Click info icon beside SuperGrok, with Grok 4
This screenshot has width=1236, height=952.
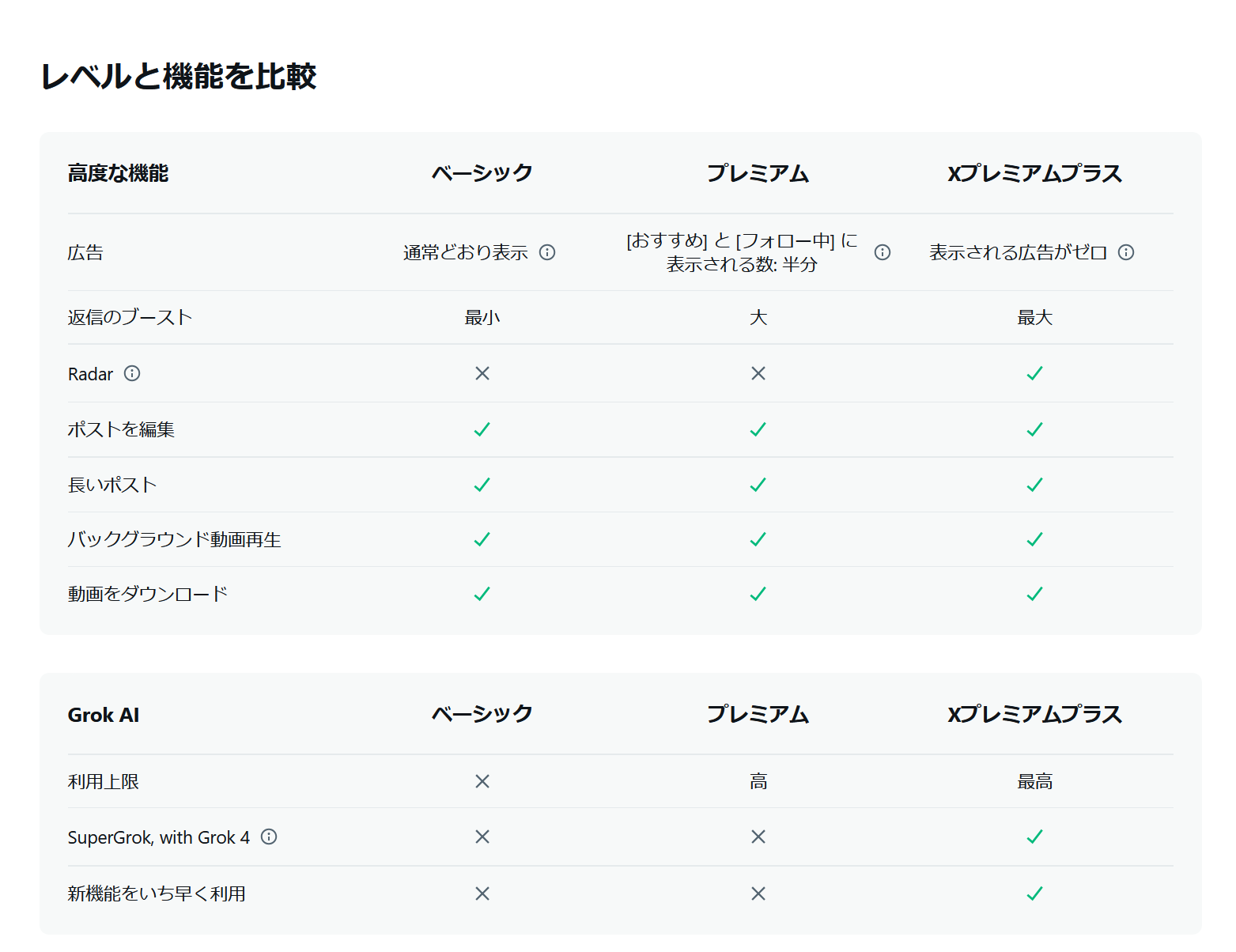[269, 837]
